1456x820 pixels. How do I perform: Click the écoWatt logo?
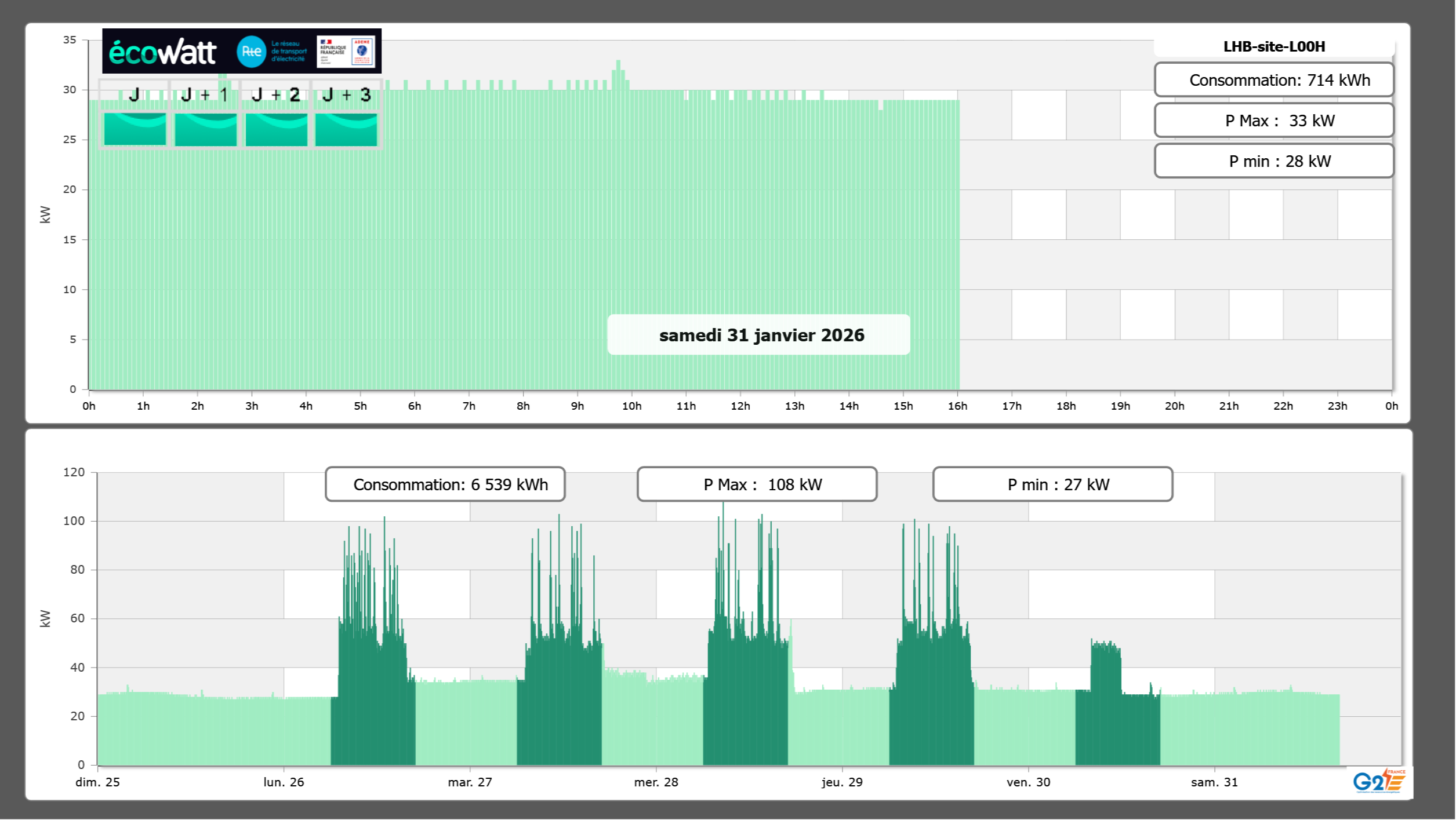click(162, 52)
